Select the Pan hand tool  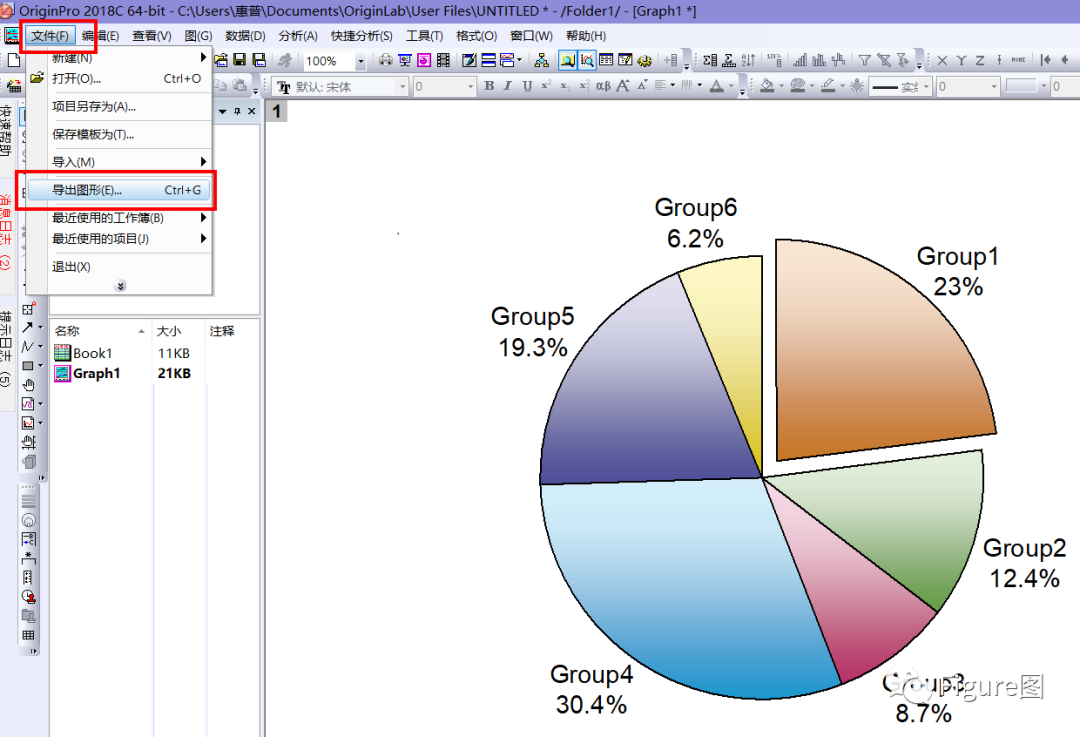(28, 385)
